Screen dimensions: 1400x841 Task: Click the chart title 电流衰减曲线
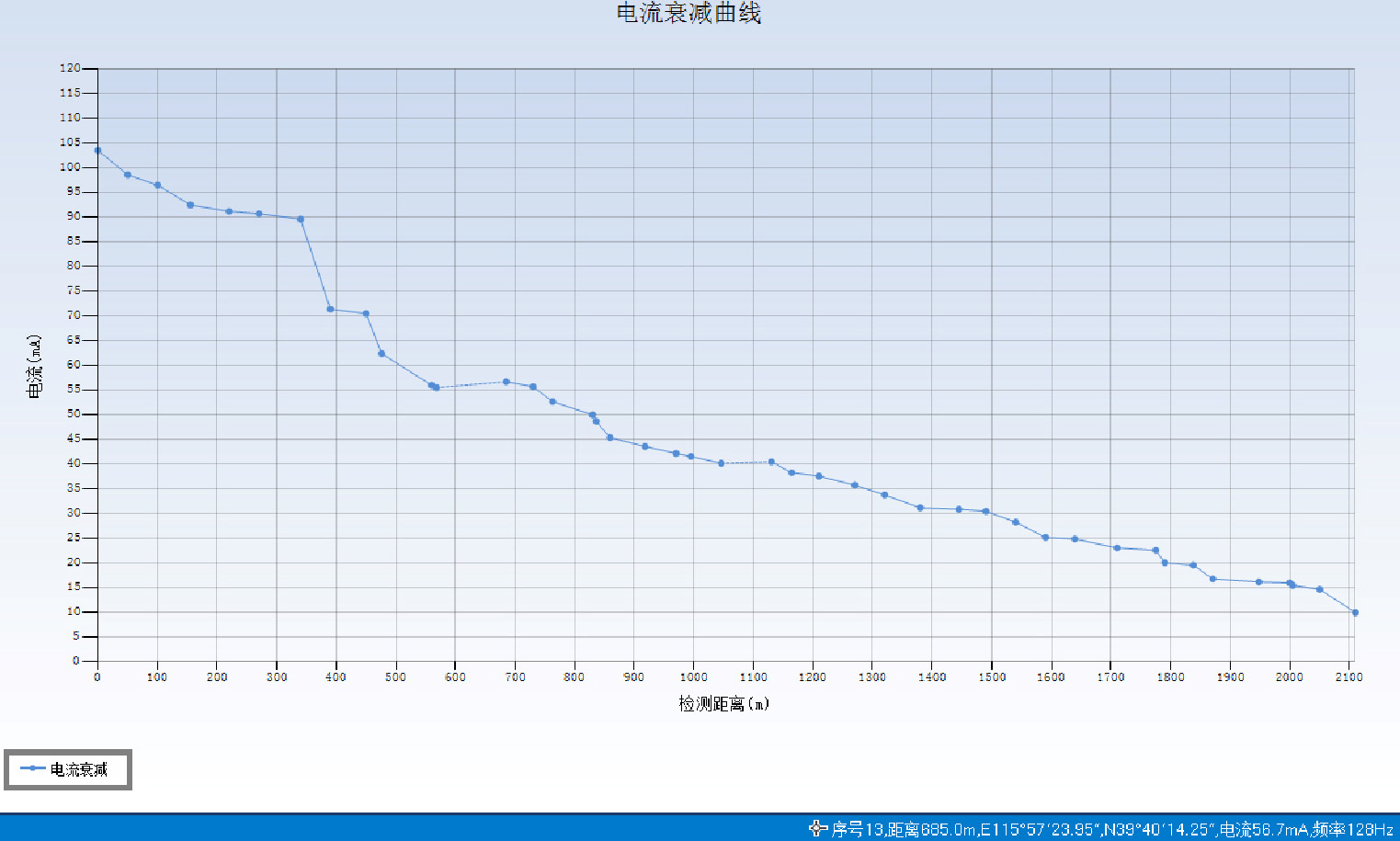(x=689, y=13)
